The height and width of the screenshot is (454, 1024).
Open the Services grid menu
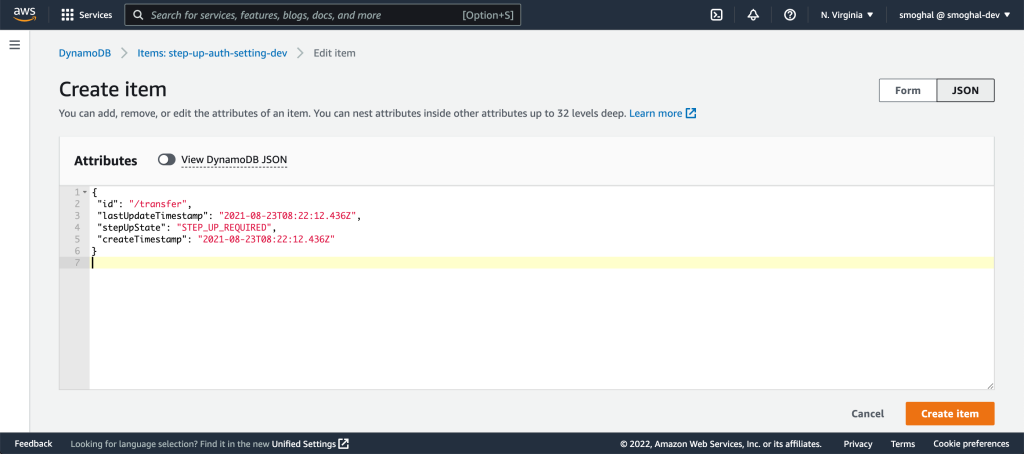[86, 15]
